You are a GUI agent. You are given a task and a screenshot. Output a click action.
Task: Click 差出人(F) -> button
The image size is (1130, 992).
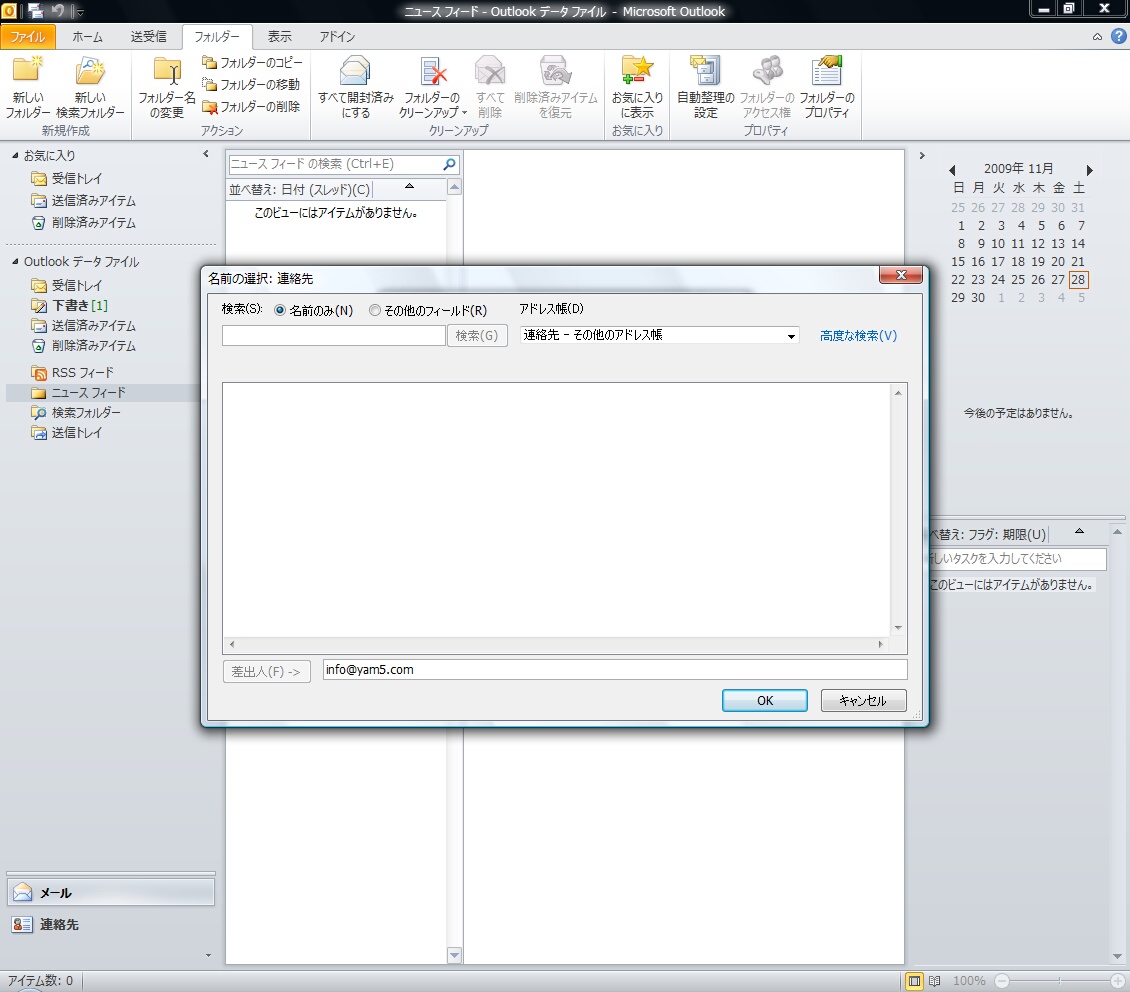coord(267,671)
